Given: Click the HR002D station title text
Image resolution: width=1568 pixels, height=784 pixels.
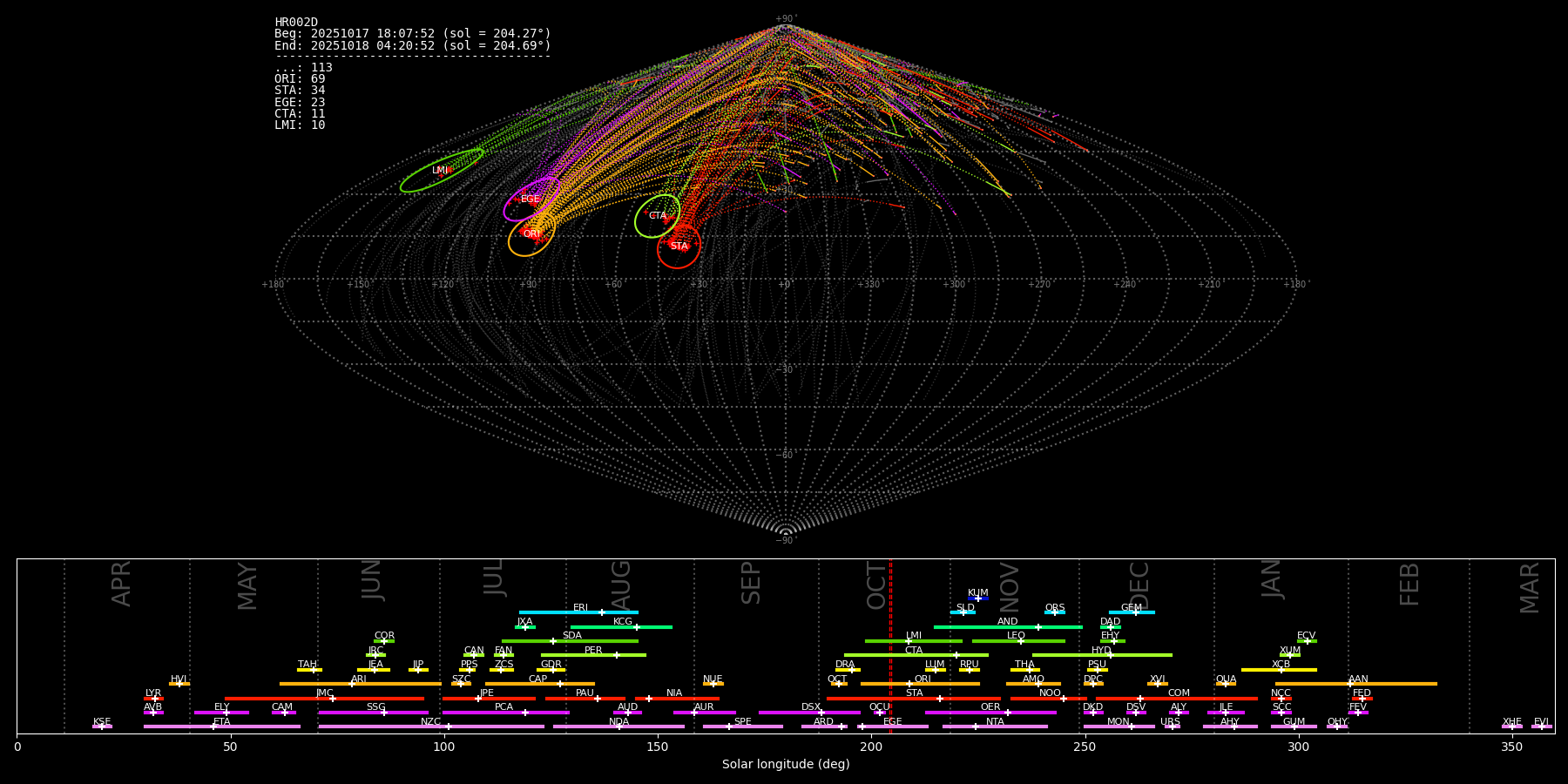Looking at the screenshot, I should pyautogui.click(x=296, y=23).
